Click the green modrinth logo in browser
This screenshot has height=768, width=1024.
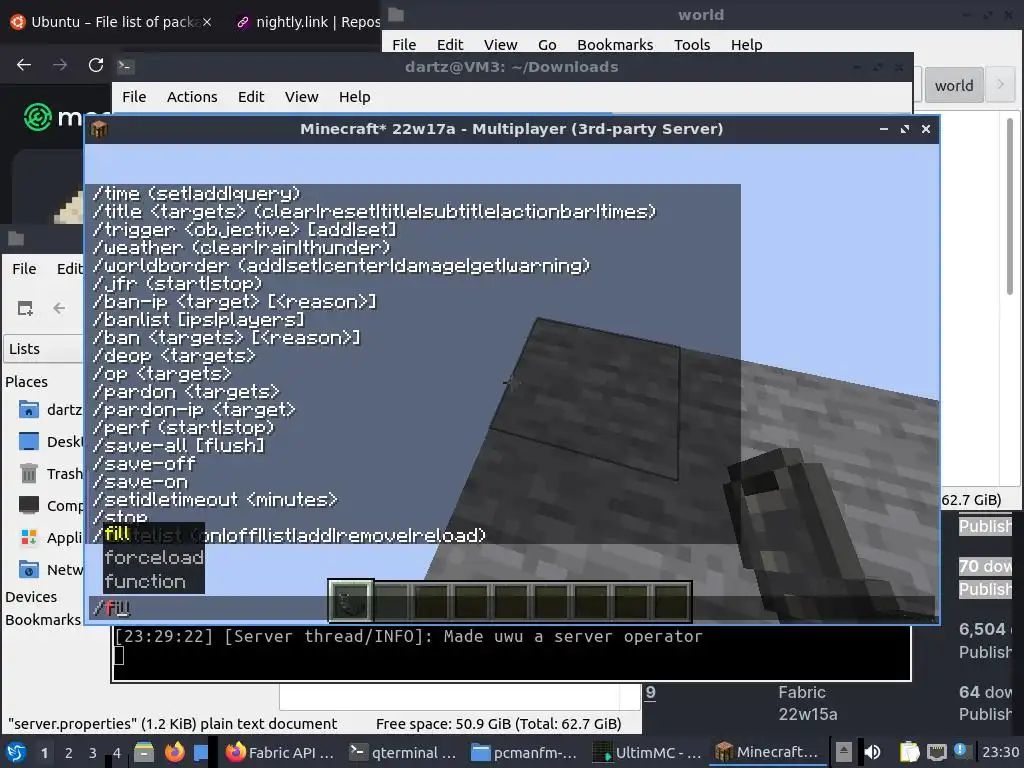click(38, 118)
